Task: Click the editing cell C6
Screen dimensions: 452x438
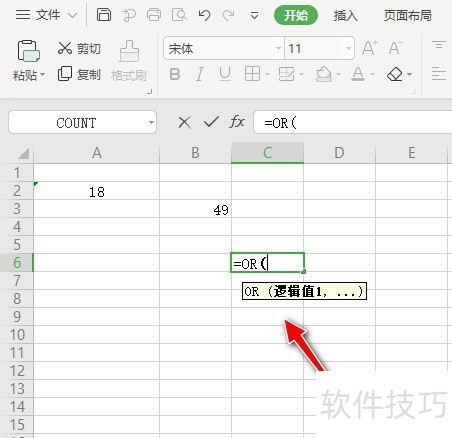Action: tap(267, 263)
